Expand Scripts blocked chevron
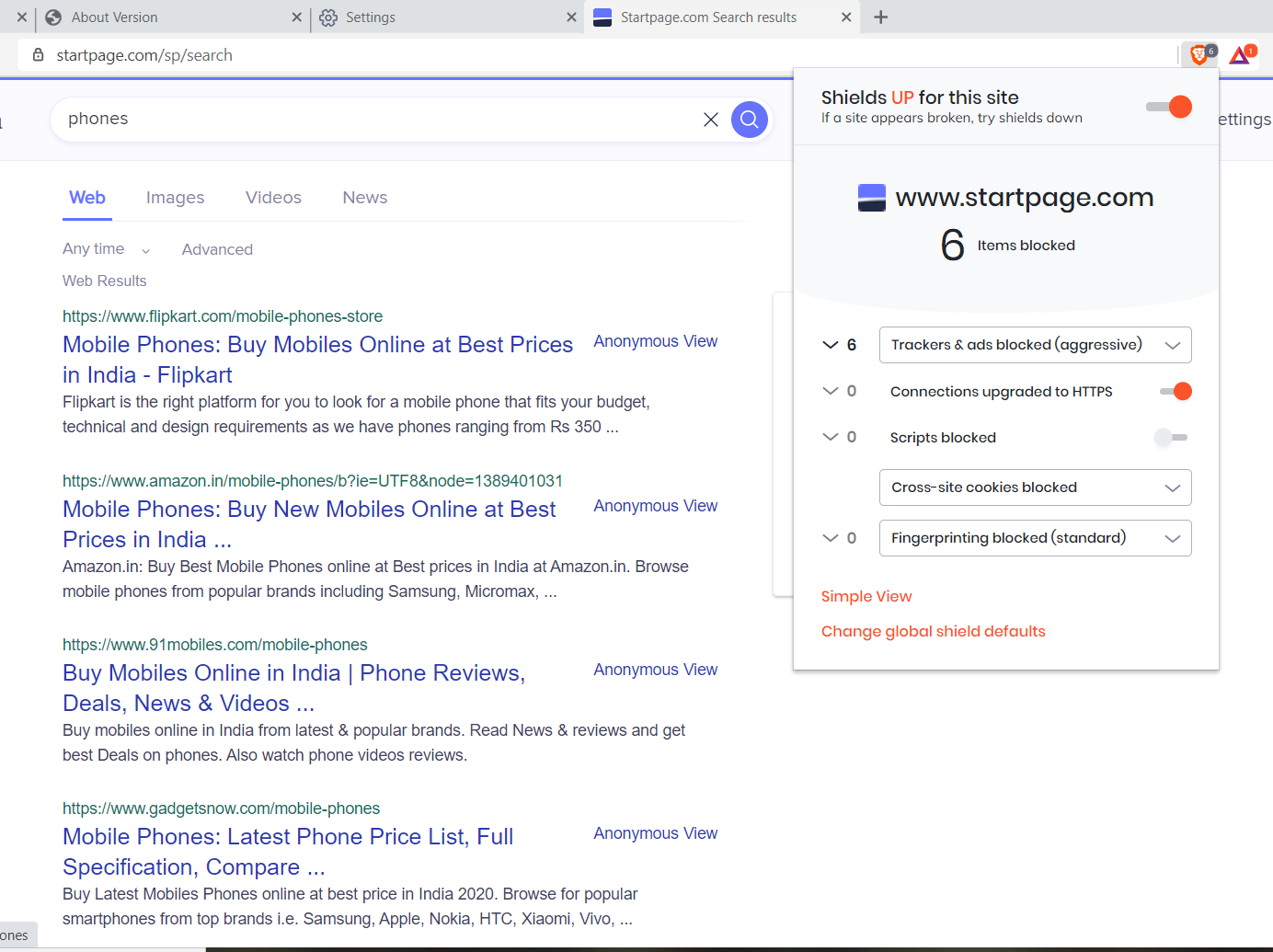 831,437
